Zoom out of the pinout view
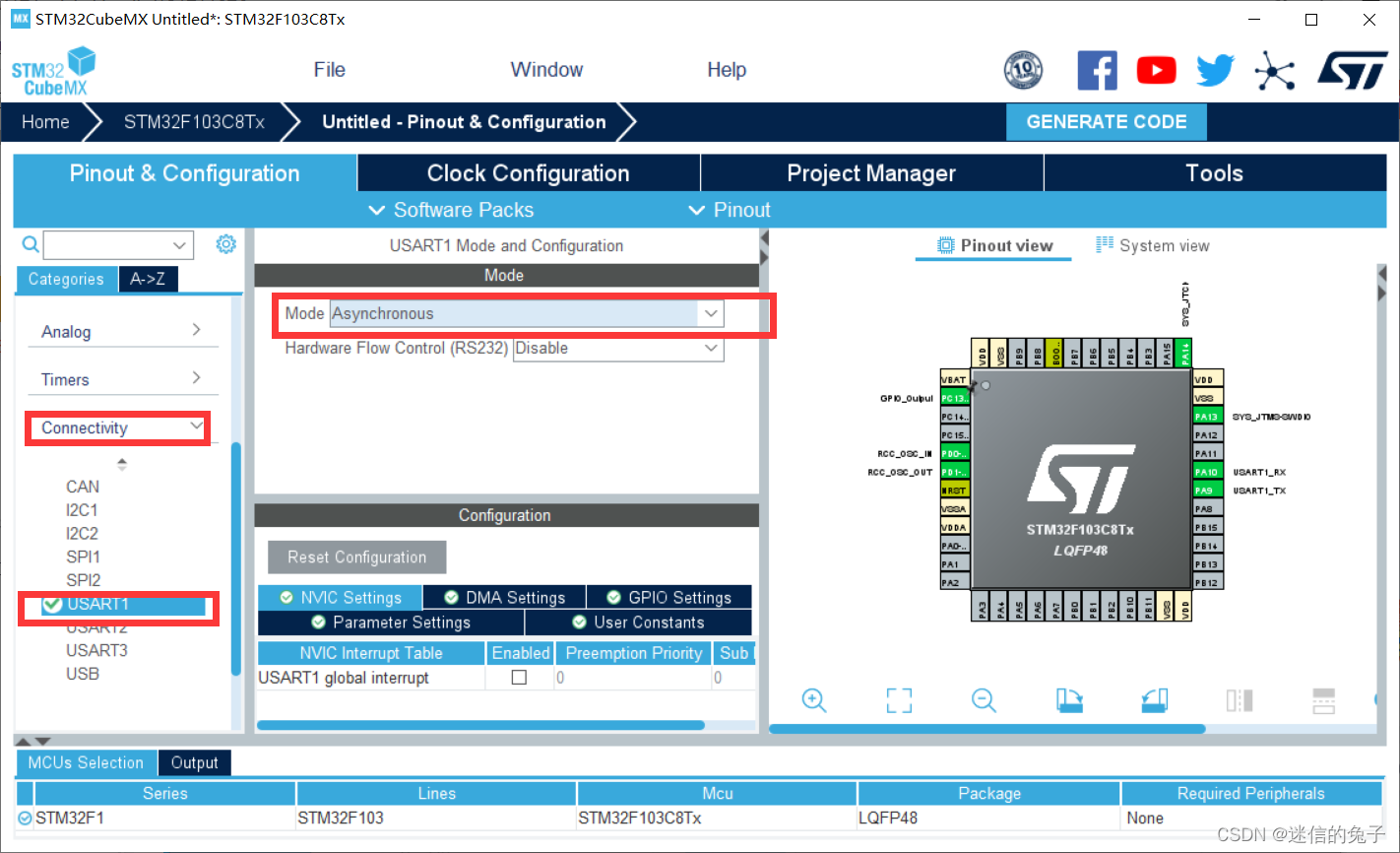The width and height of the screenshot is (1400, 853). pyautogui.click(x=984, y=700)
